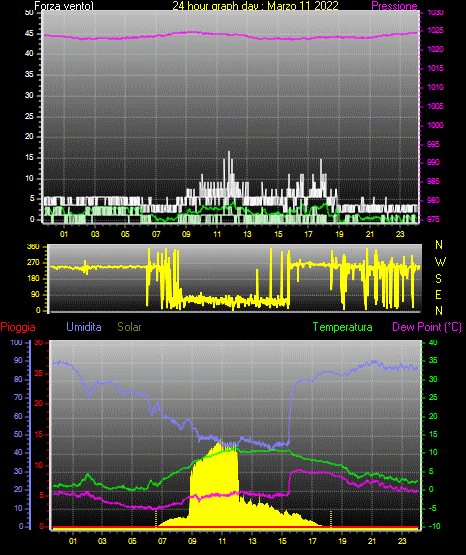Click the N compass label at top
Image resolution: width=466 pixels, height=555 pixels.
click(439, 245)
